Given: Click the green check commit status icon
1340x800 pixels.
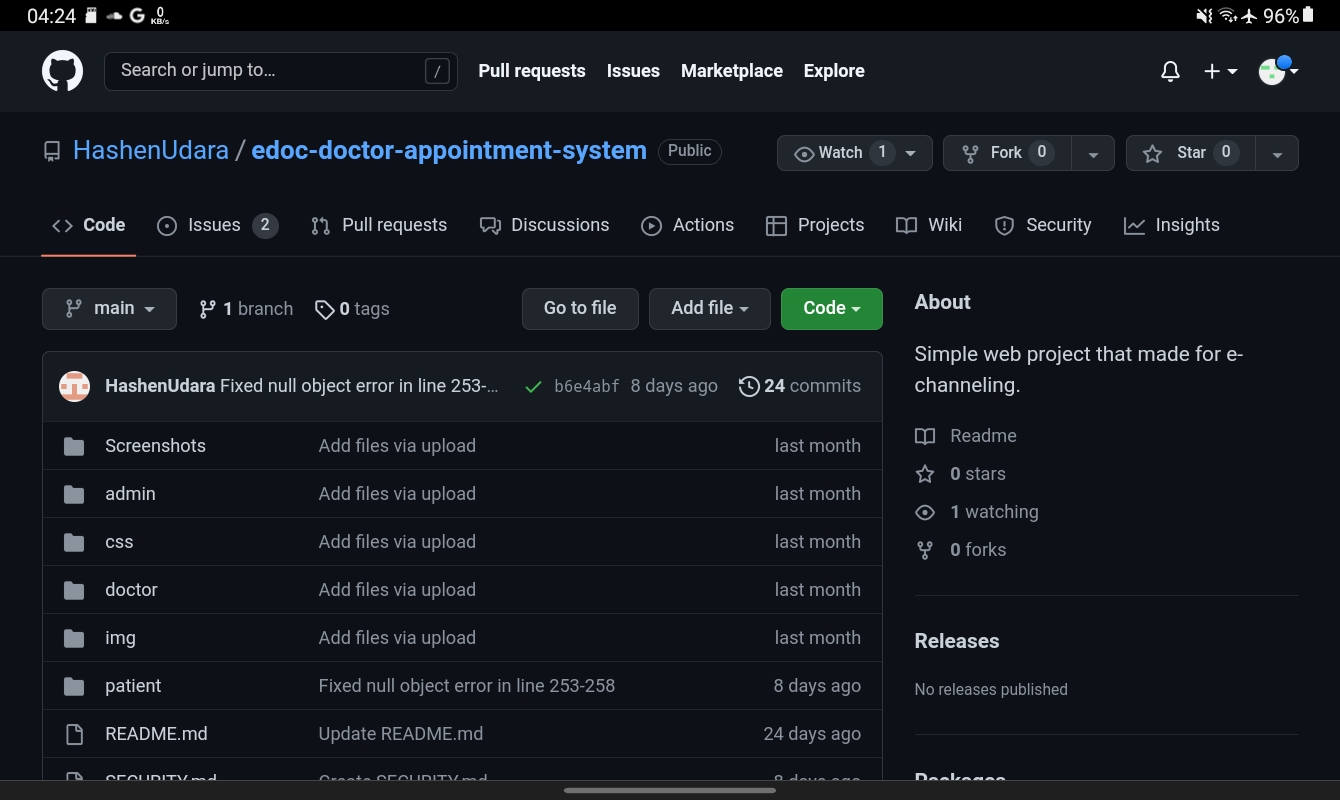Looking at the screenshot, I should (x=533, y=387).
